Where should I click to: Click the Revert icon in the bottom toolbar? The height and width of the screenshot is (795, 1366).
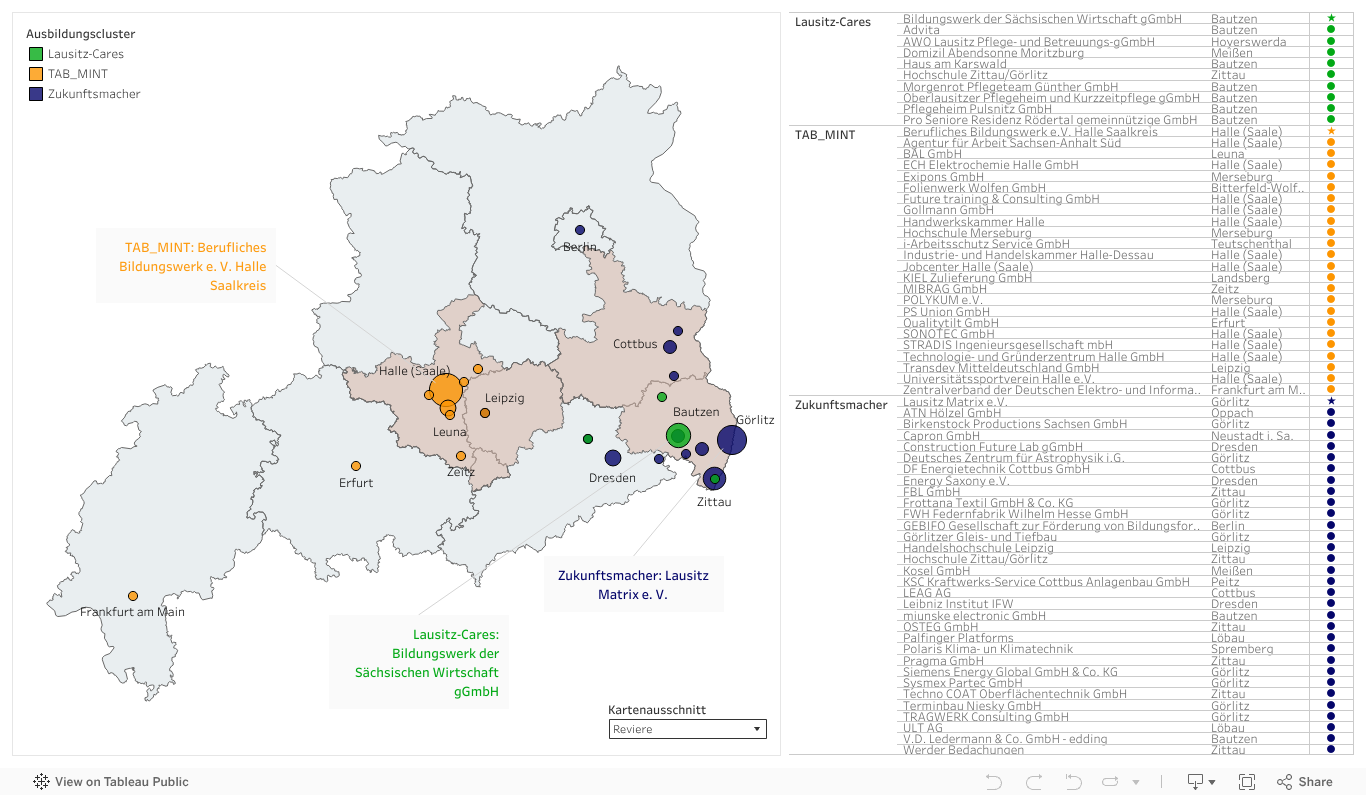1073,782
